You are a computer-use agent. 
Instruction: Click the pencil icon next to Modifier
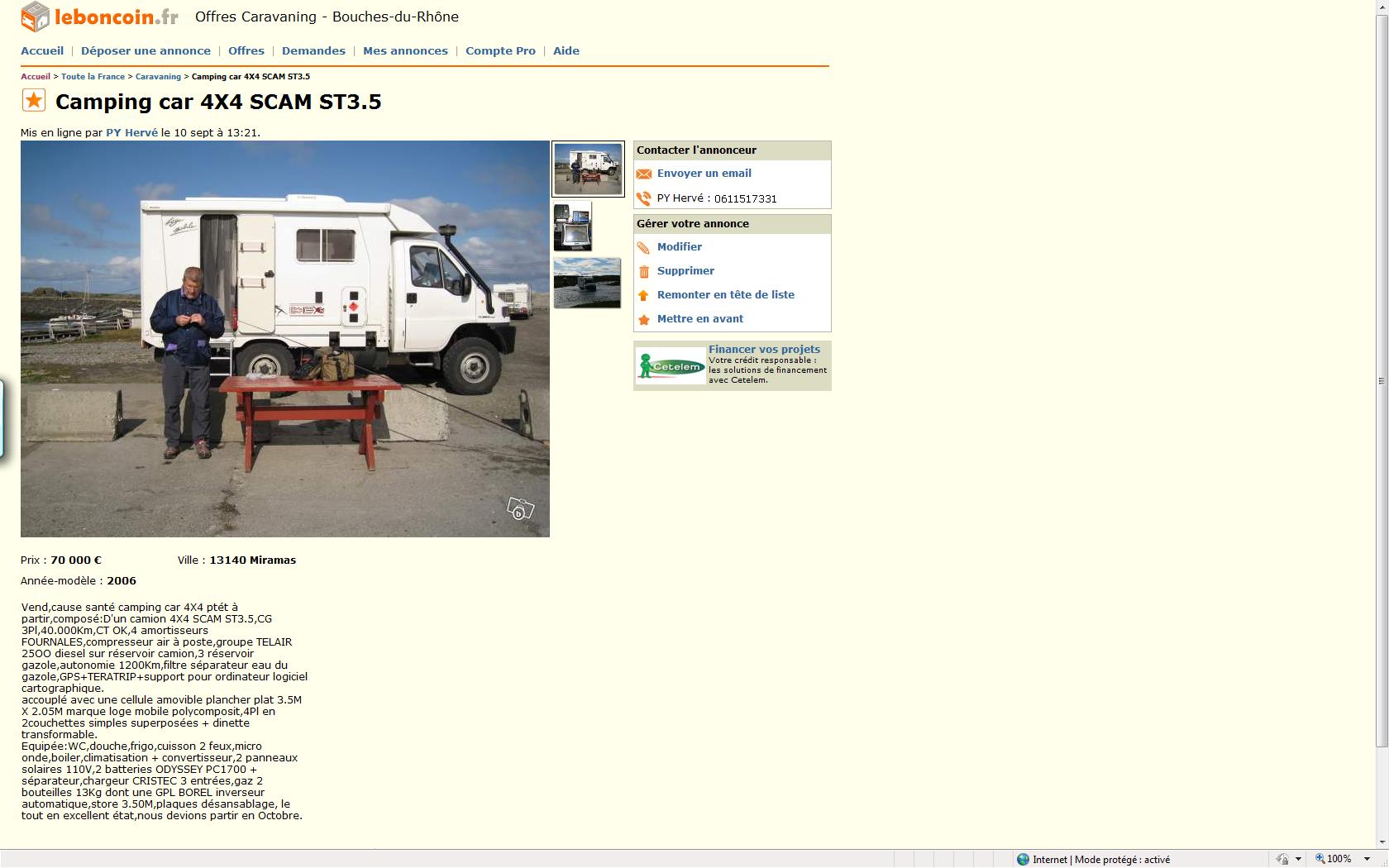pos(644,247)
